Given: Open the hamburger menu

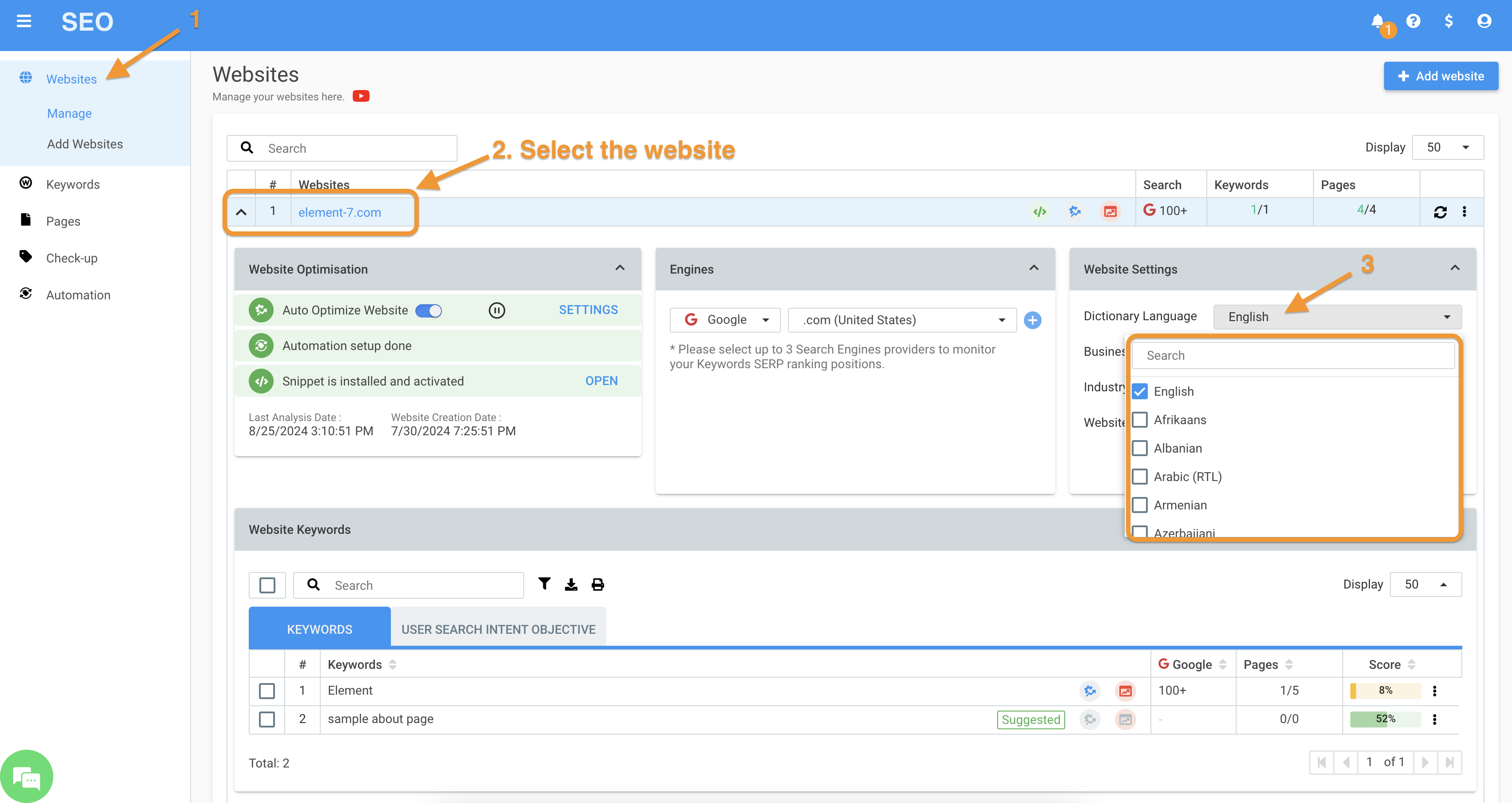Looking at the screenshot, I should (24, 22).
